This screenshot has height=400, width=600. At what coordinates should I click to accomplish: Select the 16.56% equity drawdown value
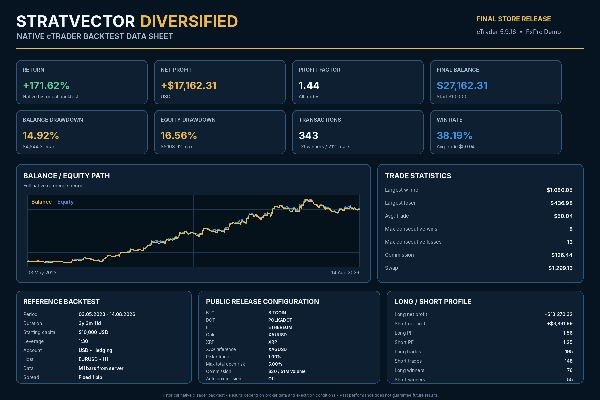point(179,136)
